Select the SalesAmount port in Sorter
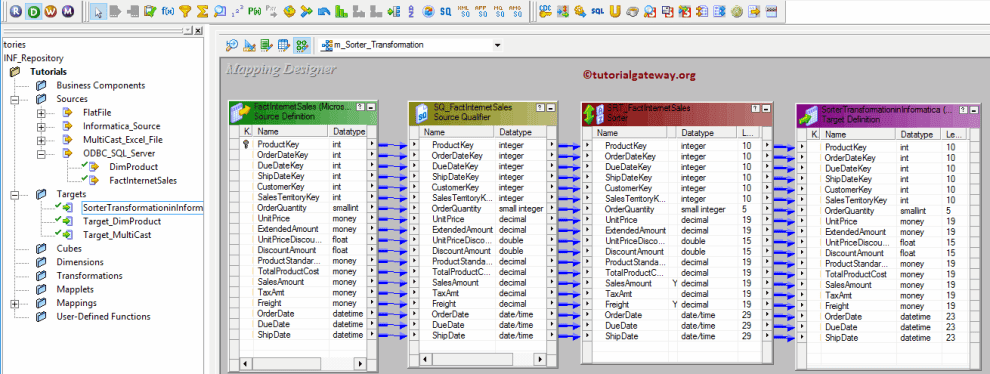 pyautogui.click(x=628, y=284)
